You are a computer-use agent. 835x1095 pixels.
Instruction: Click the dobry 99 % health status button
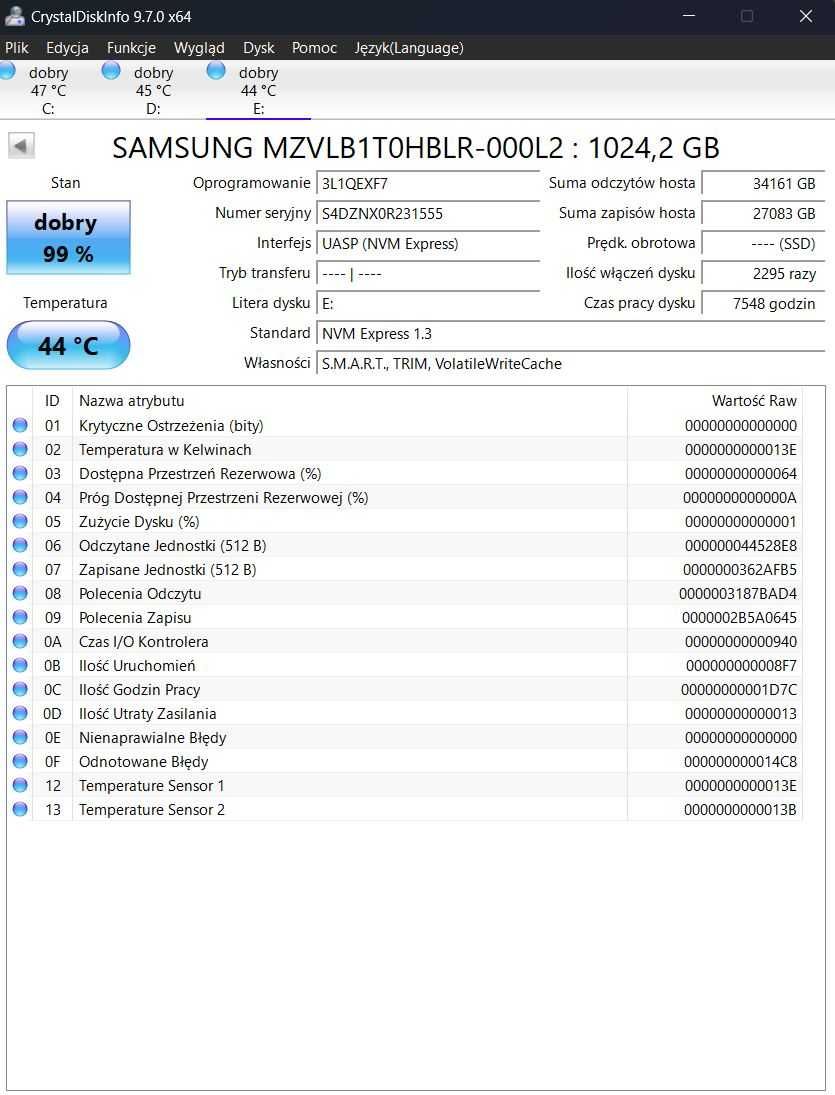(68, 237)
